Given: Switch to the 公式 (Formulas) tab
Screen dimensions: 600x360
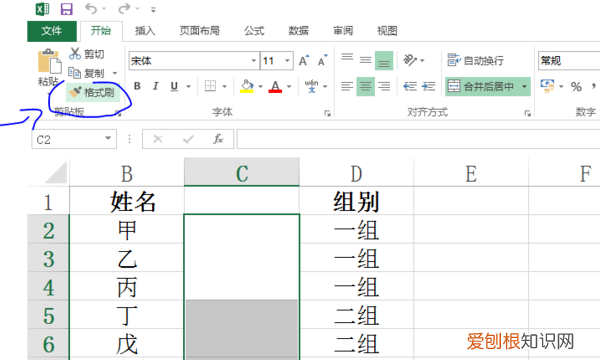Looking at the screenshot, I should pyautogui.click(x=254, y=31).
